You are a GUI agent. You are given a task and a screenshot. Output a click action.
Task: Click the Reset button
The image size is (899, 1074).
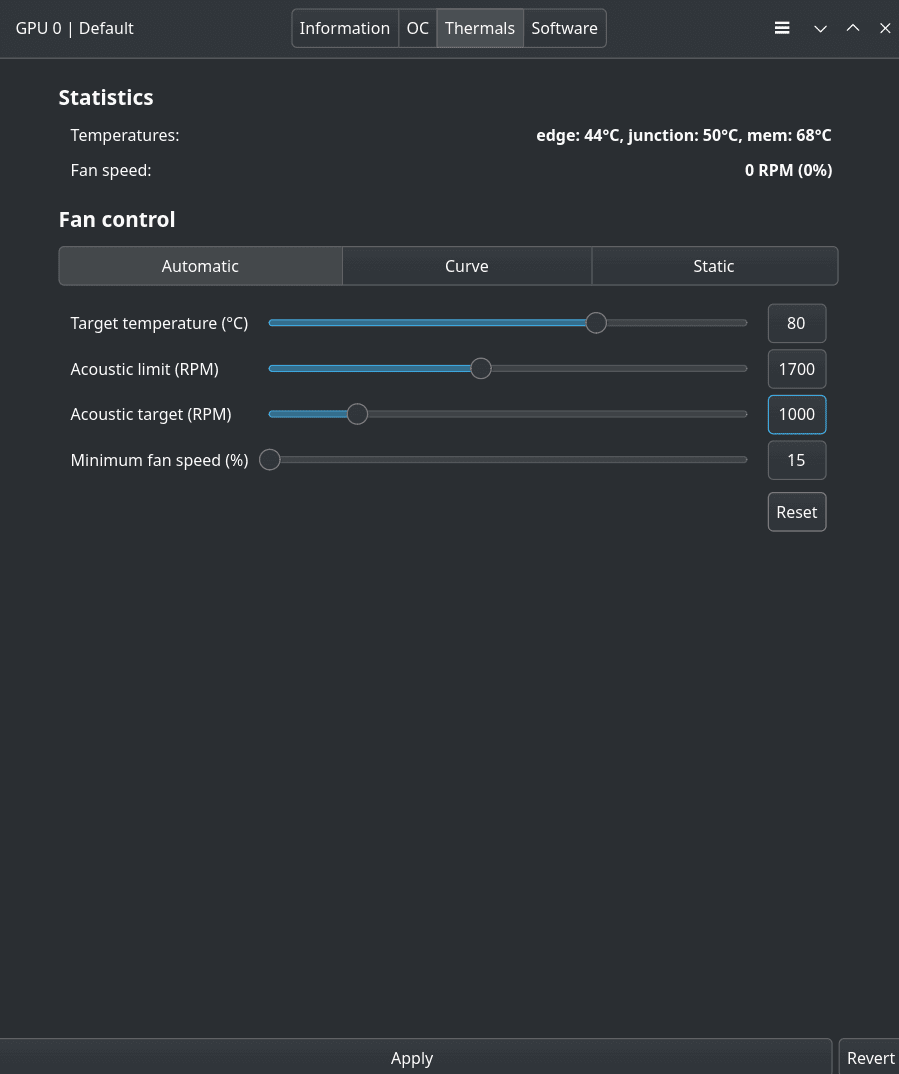pos(797,512)
